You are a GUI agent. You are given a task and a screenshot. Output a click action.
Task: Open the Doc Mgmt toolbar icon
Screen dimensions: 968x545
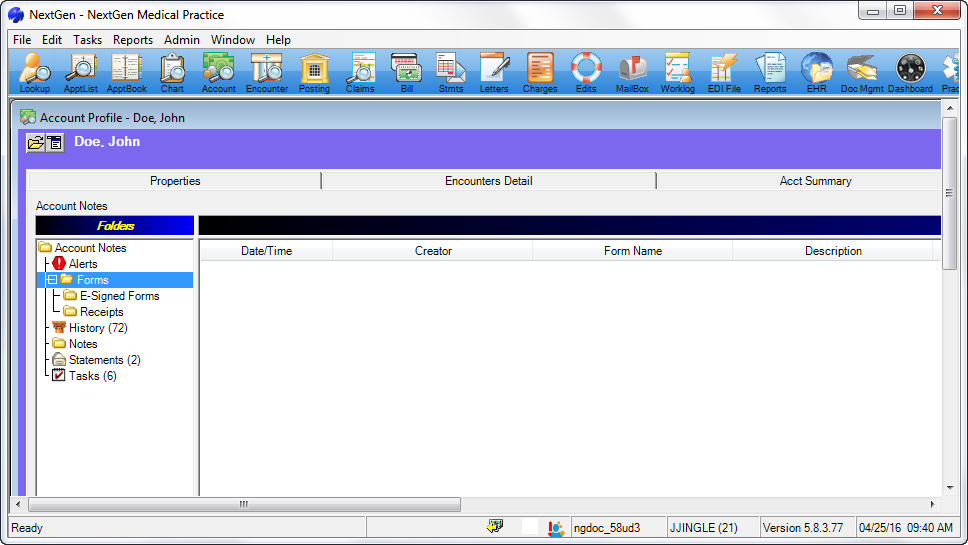click(862, 73)
